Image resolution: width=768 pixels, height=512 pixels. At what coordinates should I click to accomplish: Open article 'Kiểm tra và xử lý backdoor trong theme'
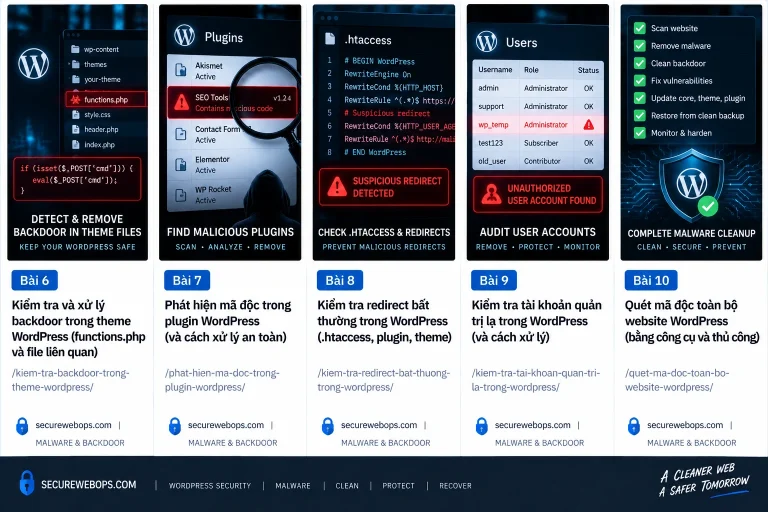pos(78,328)
